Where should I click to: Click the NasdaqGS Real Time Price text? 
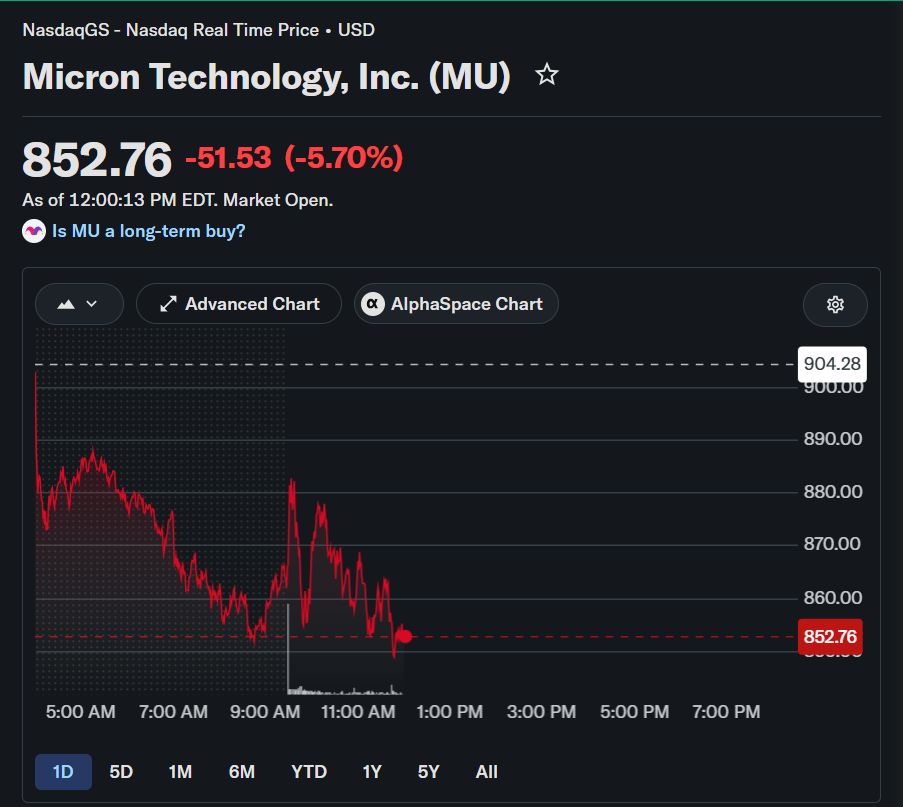coord(199,30)
